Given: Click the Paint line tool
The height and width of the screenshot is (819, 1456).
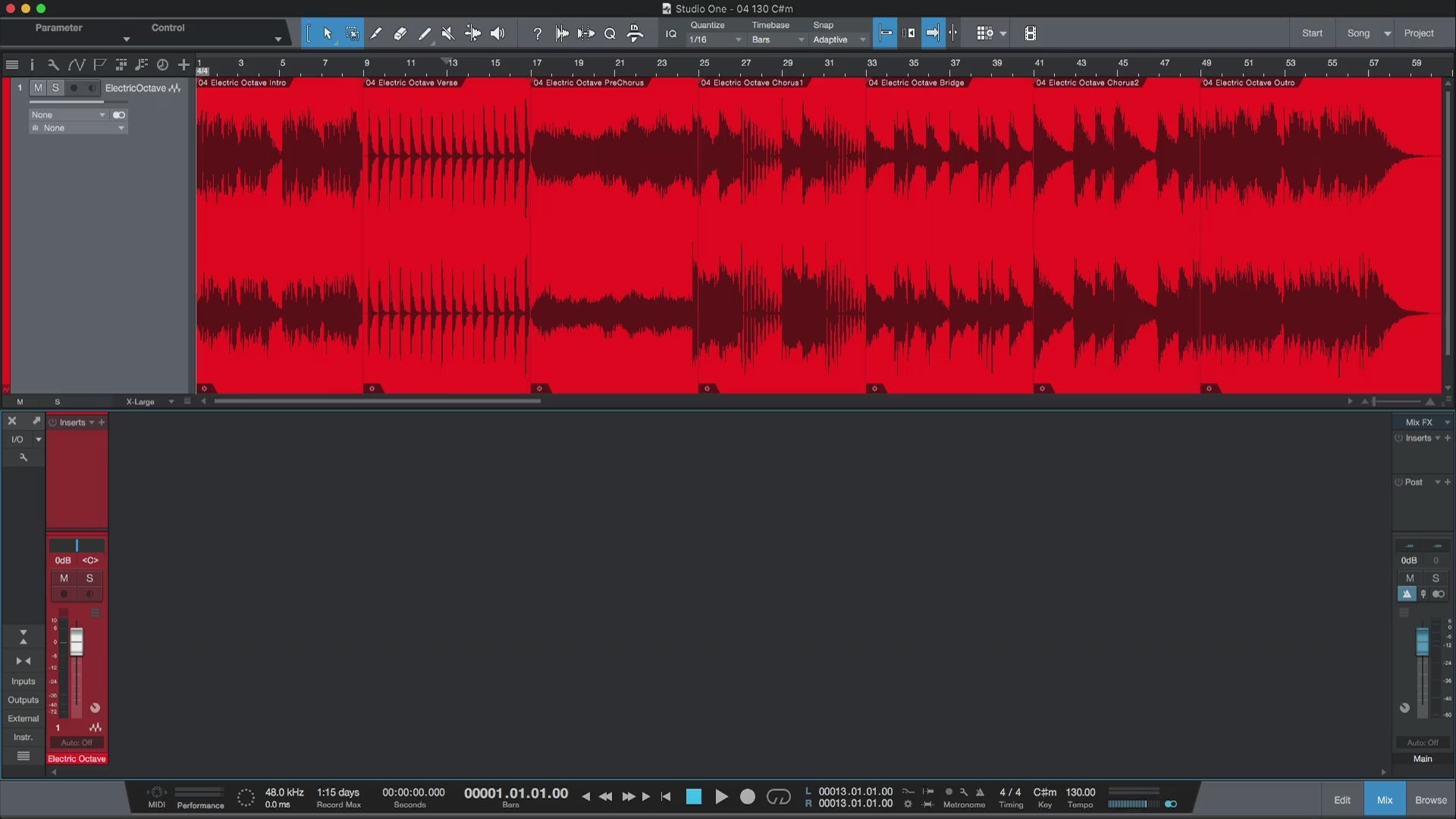Looking at the screenshot, I should pyautogui.click(x=425, y=33).
